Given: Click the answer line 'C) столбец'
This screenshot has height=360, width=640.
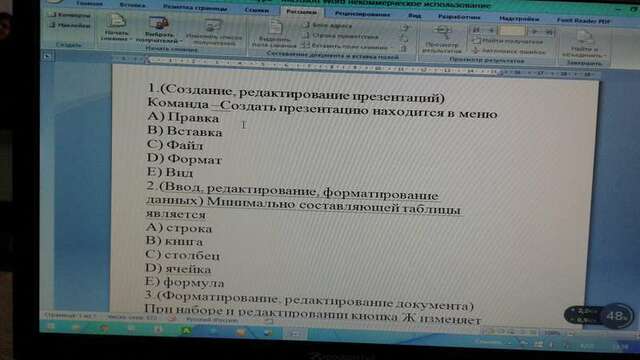Looking at the screenshot, I should pyautogui.click(x=182, y=255).
